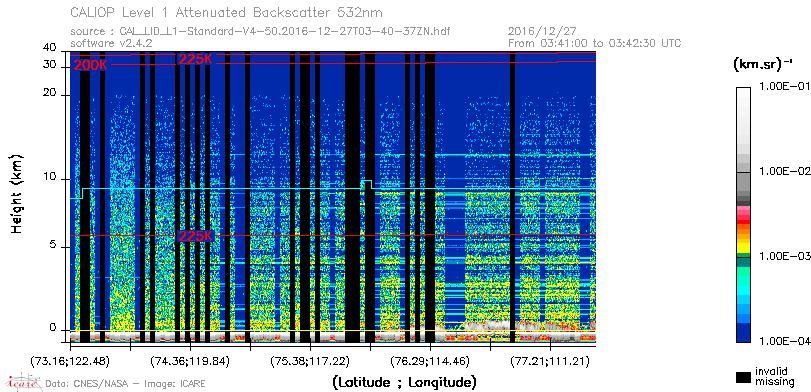Click the 'Data: CNES/NASA - Image: ICARE' credit

(126, 384)
